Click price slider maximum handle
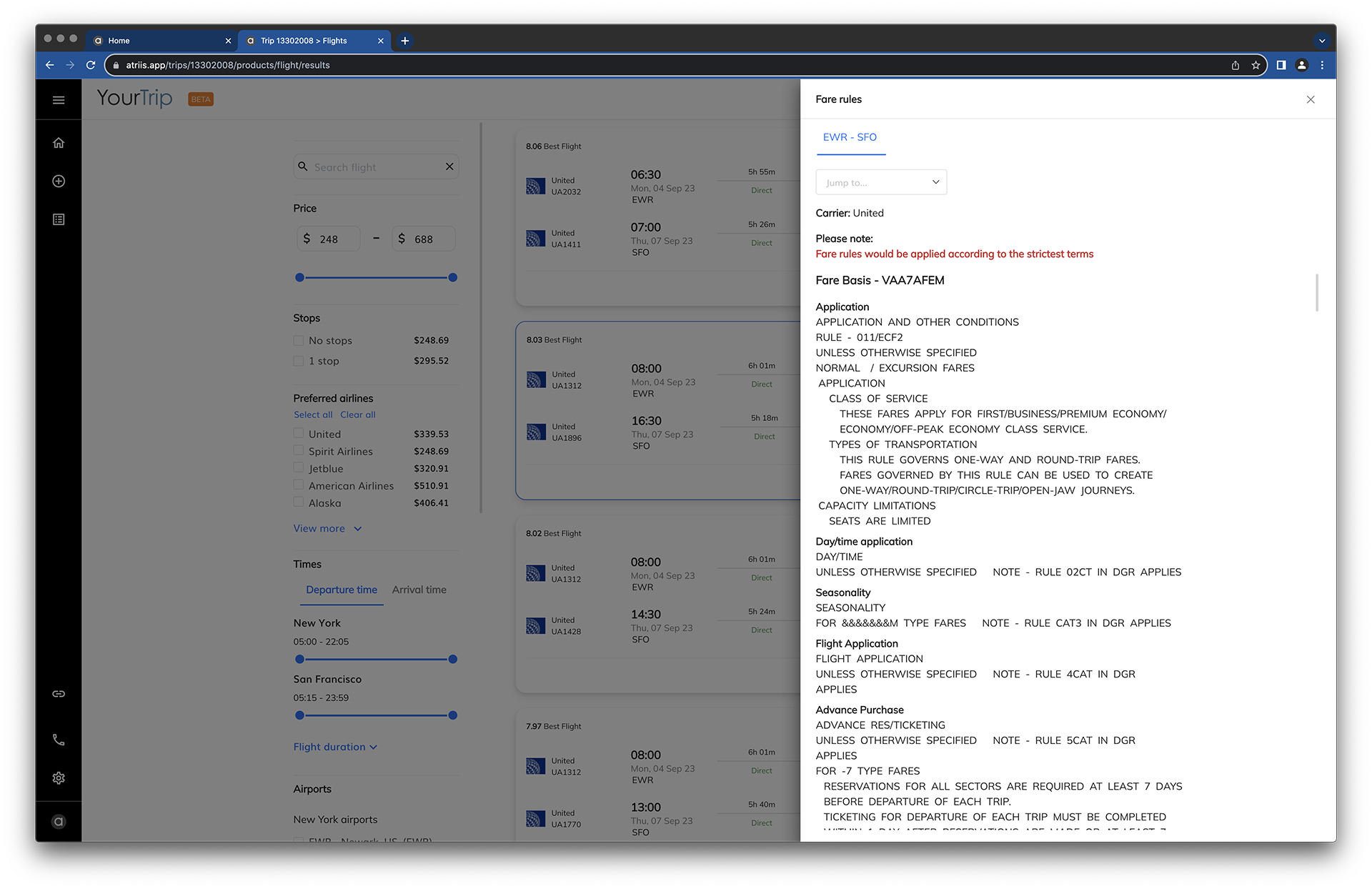The width and height of the screenshot is (1372, 889). point(452,277)
